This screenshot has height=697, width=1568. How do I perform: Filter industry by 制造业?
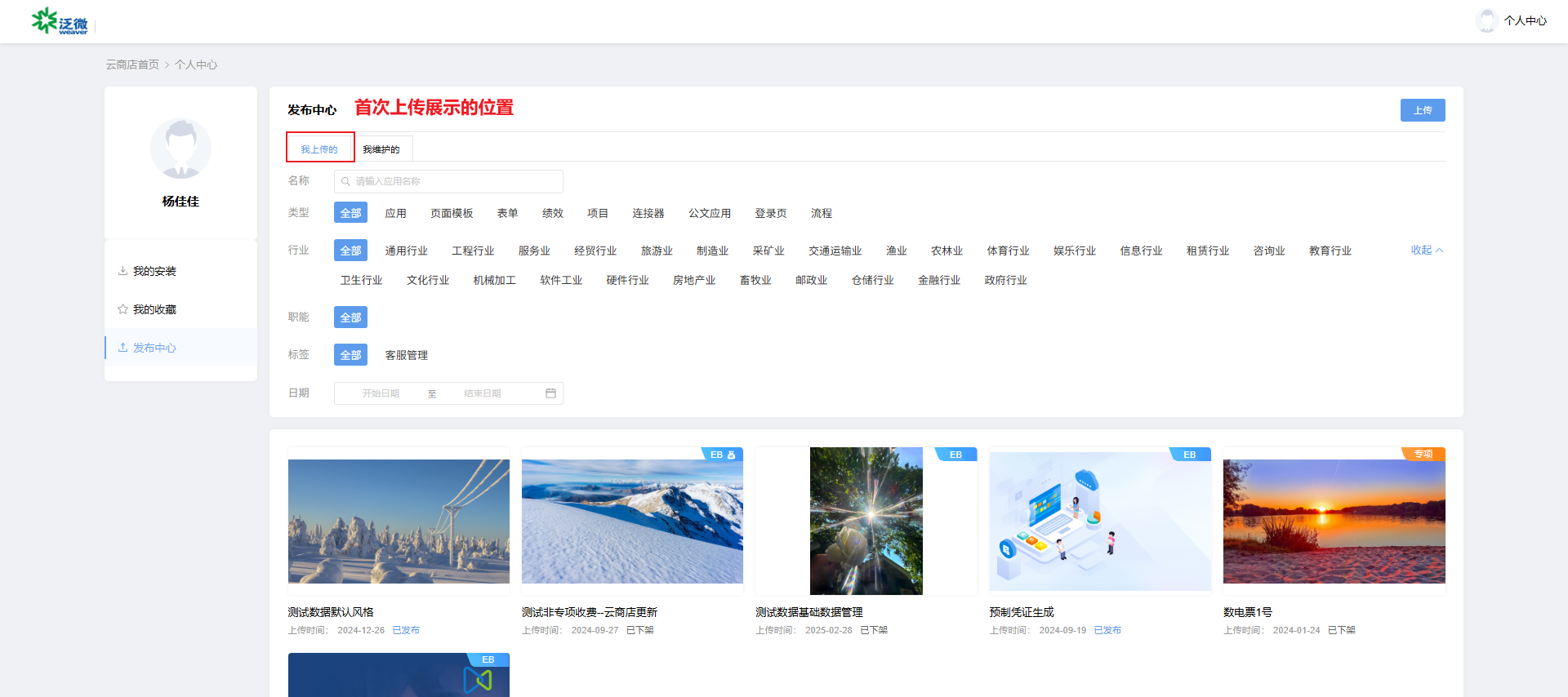(712, 251)
